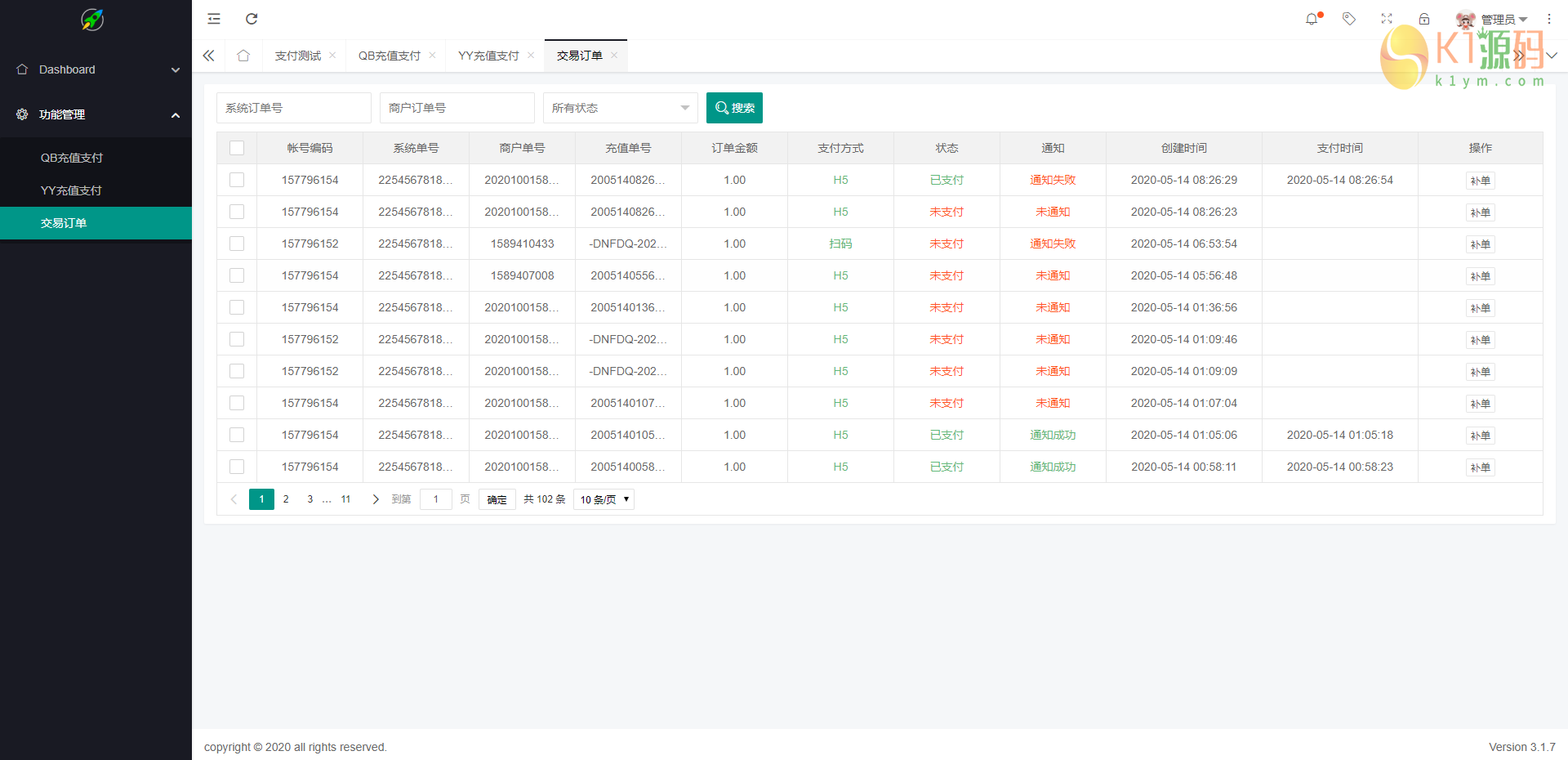Click the tag icon in the header
The height and width of the screenshot is (760, 1568).
(x=1349, y=19)
